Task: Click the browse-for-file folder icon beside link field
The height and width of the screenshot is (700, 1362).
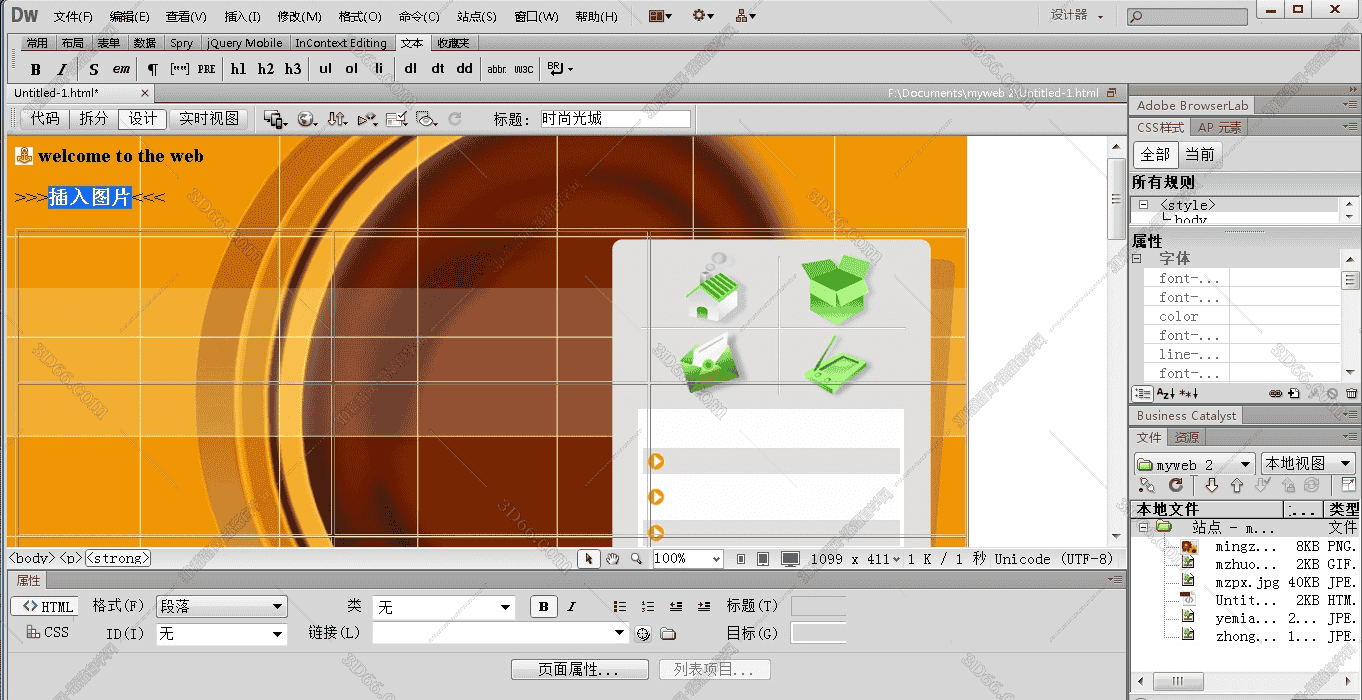Action: click(668, 633)
